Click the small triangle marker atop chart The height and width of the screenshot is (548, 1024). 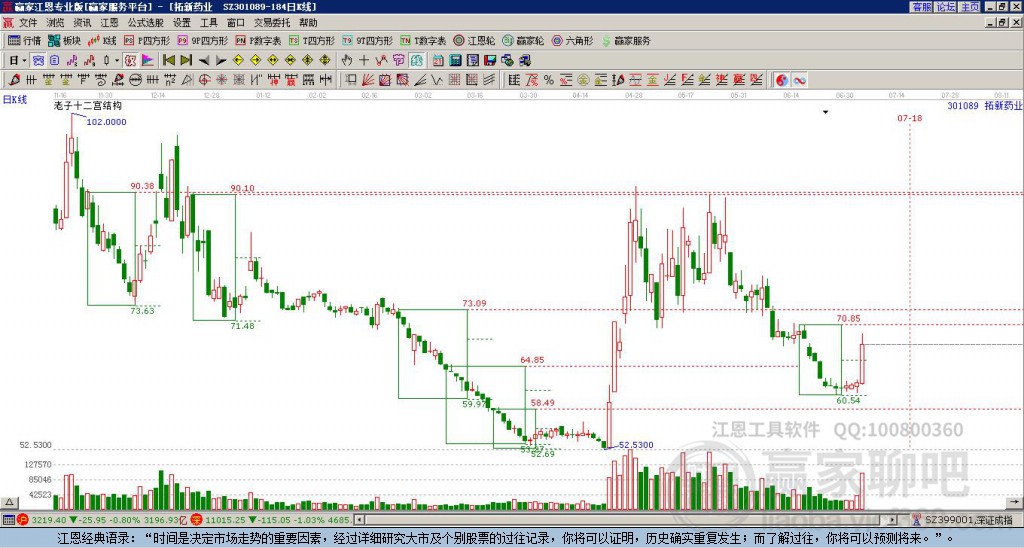pos(825,112)
